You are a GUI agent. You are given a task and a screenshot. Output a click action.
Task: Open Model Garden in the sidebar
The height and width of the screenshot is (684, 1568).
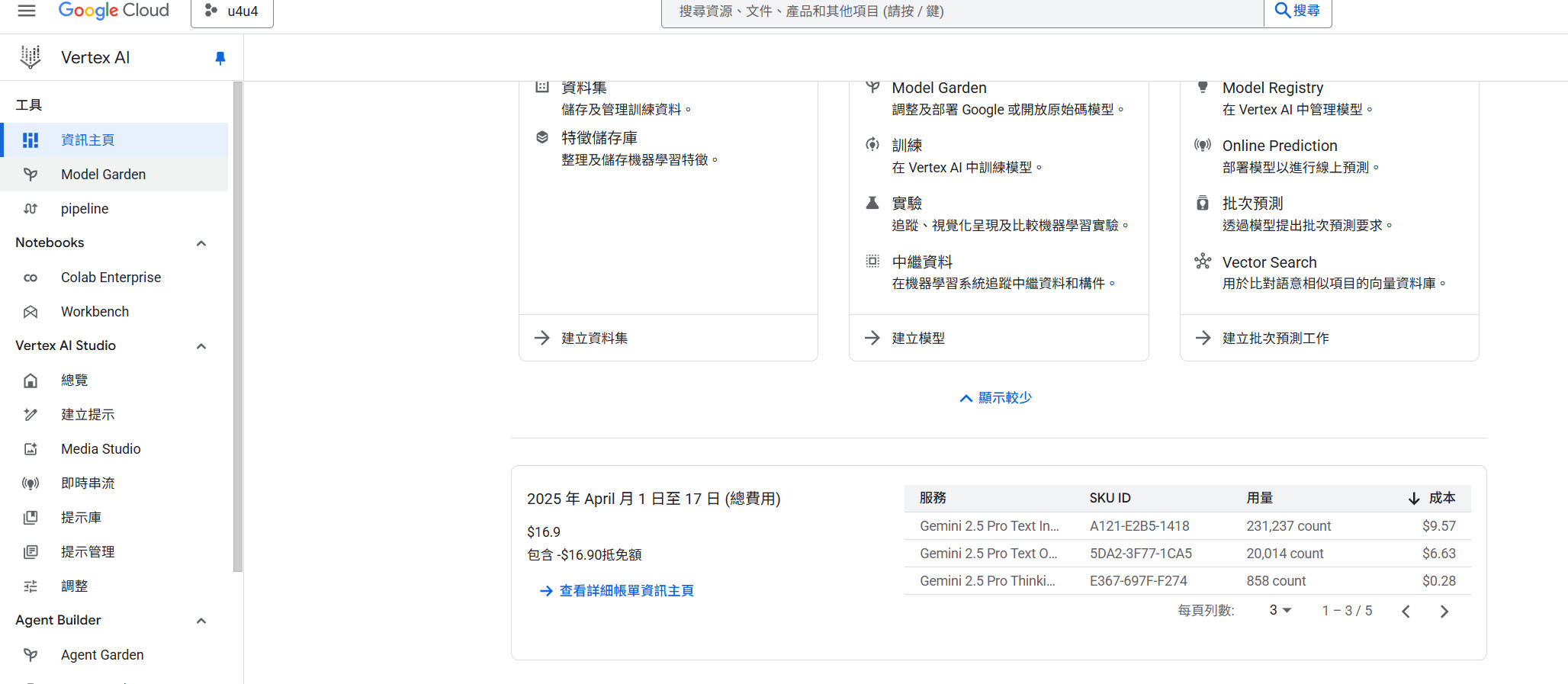coord(103,175)
